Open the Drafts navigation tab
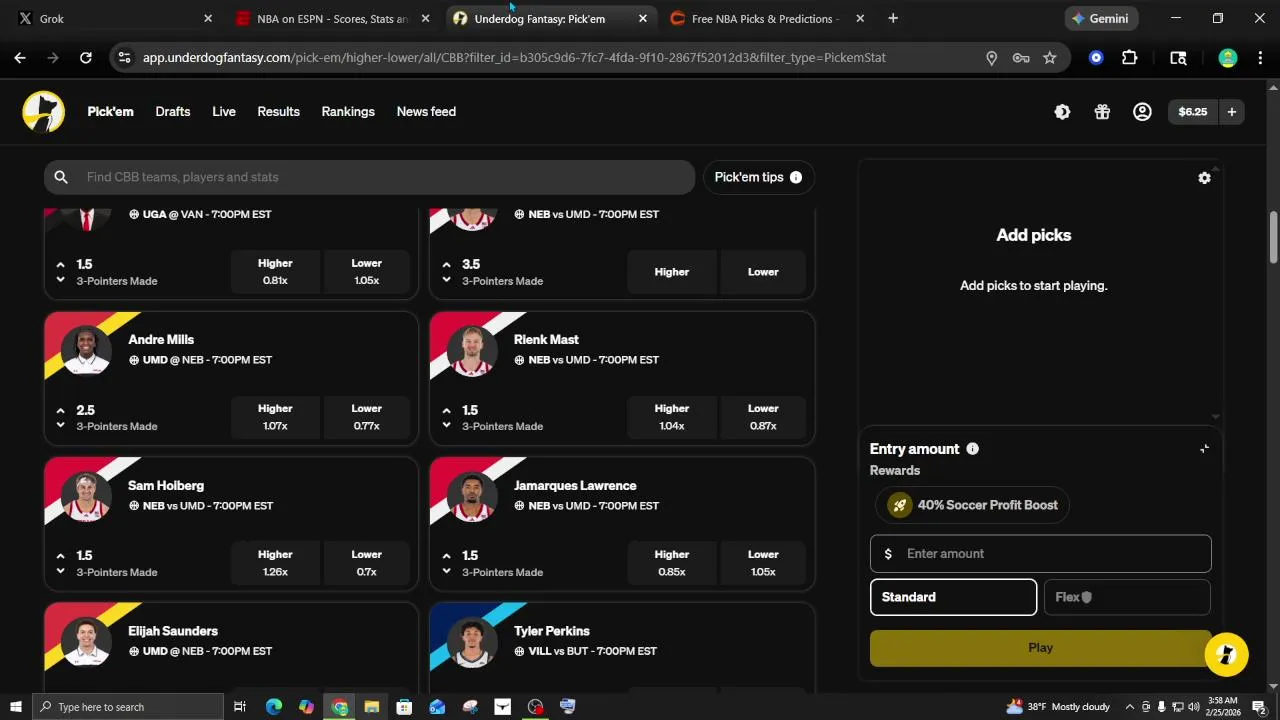The height and width of the screenshot is (720, 1280). click(x=172, y=112)
